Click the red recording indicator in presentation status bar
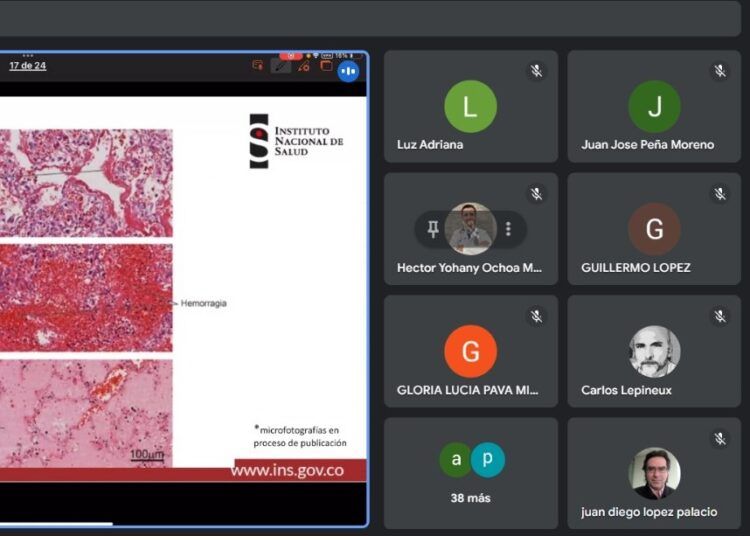The image size is (750, 536). pos(291,56)
